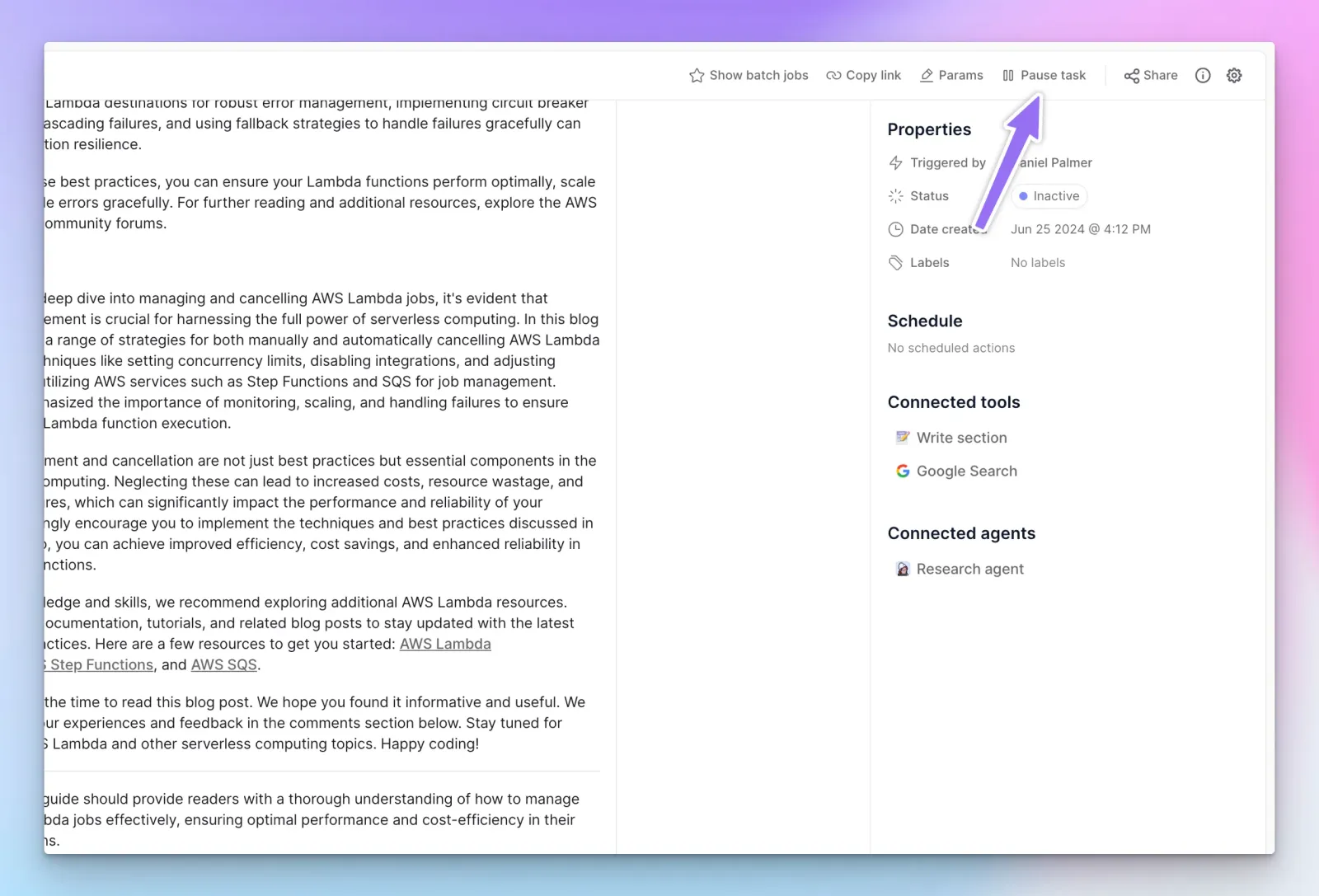Click the Connected tools heading
1319x896 pixels.
954,402
